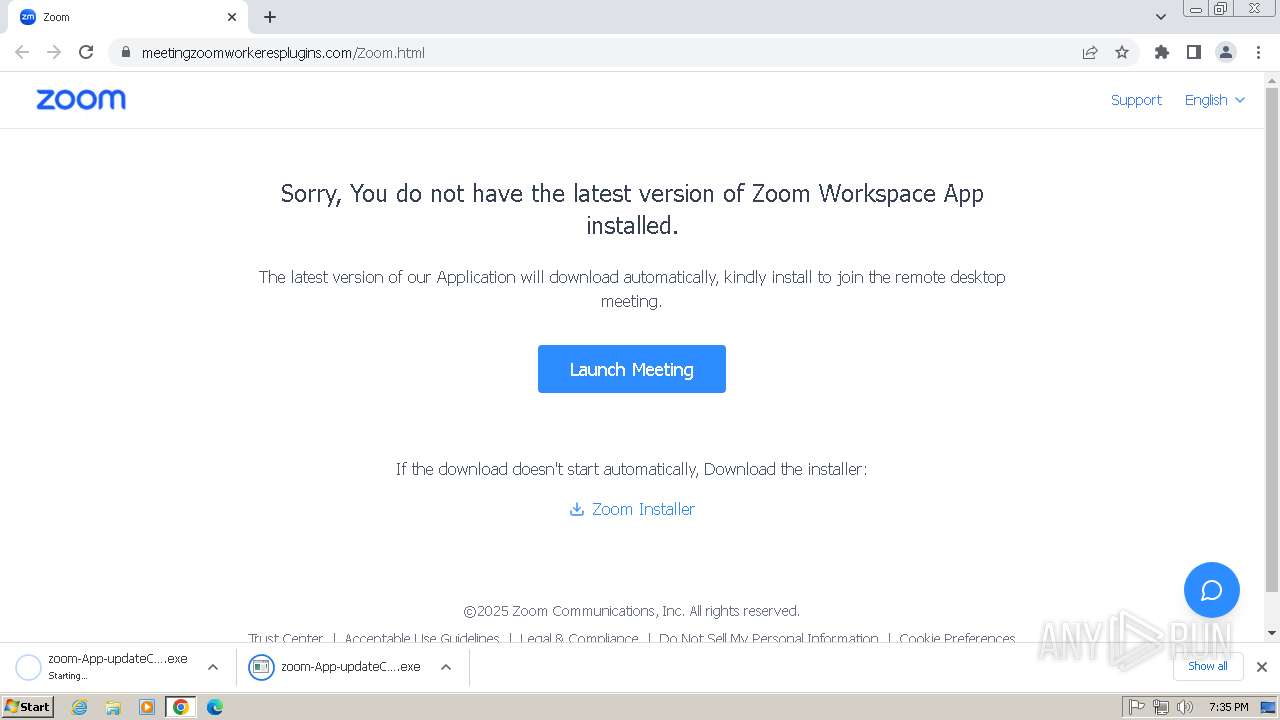Open File Explorer from taskbar
This screenshot has height=720, width=1280.
click(113, 707)
